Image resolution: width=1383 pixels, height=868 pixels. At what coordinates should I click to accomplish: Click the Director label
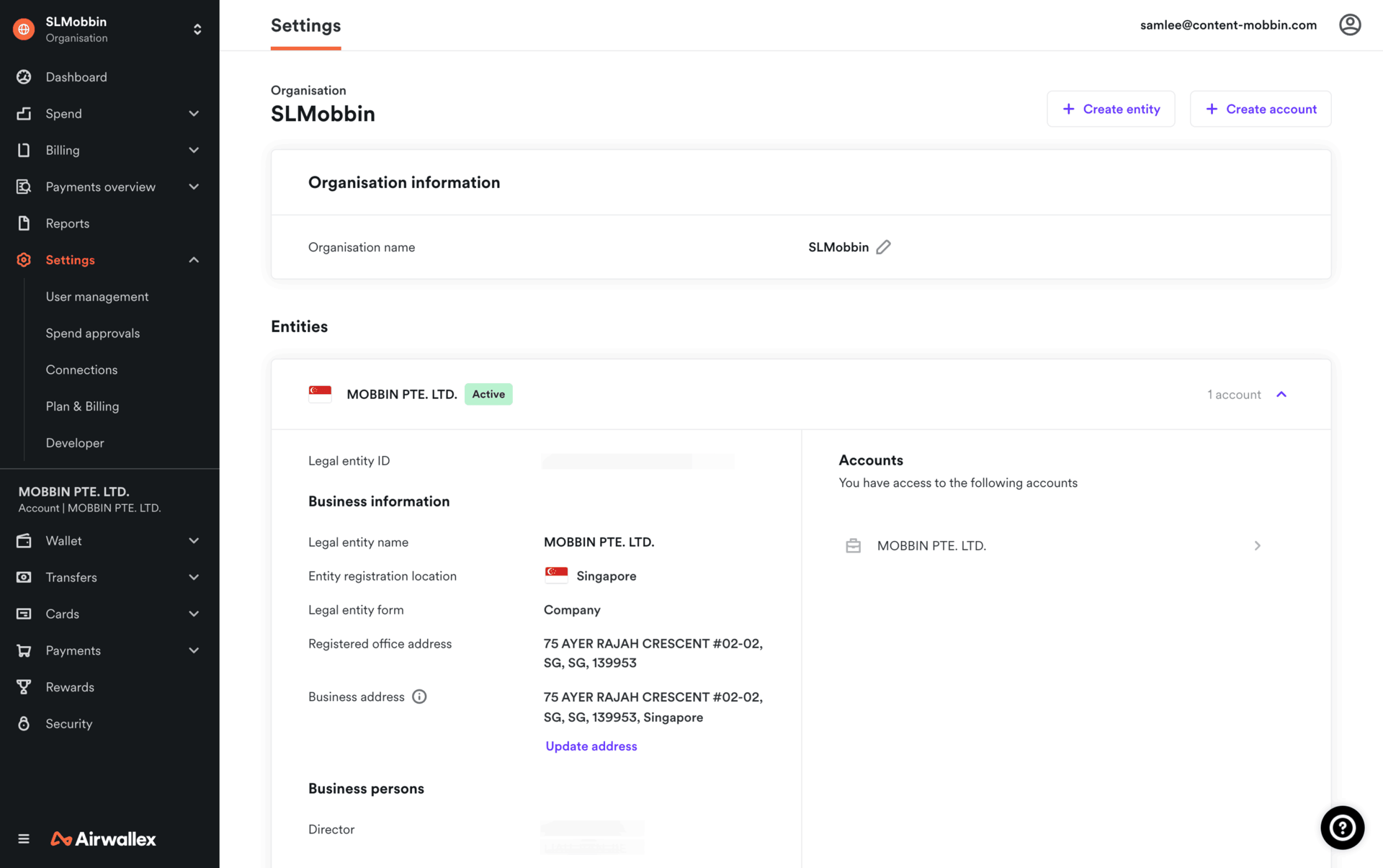(x=331, y=829)
